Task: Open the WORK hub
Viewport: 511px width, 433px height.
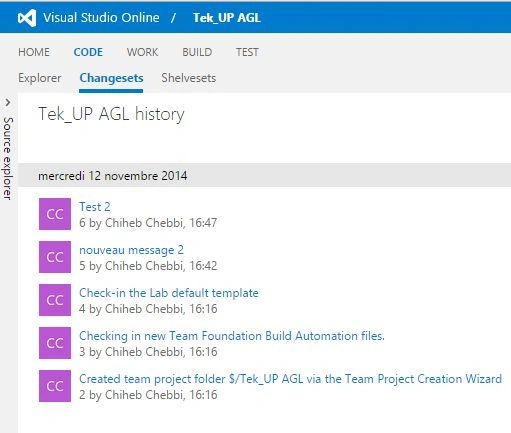Action: coord(142,52)
